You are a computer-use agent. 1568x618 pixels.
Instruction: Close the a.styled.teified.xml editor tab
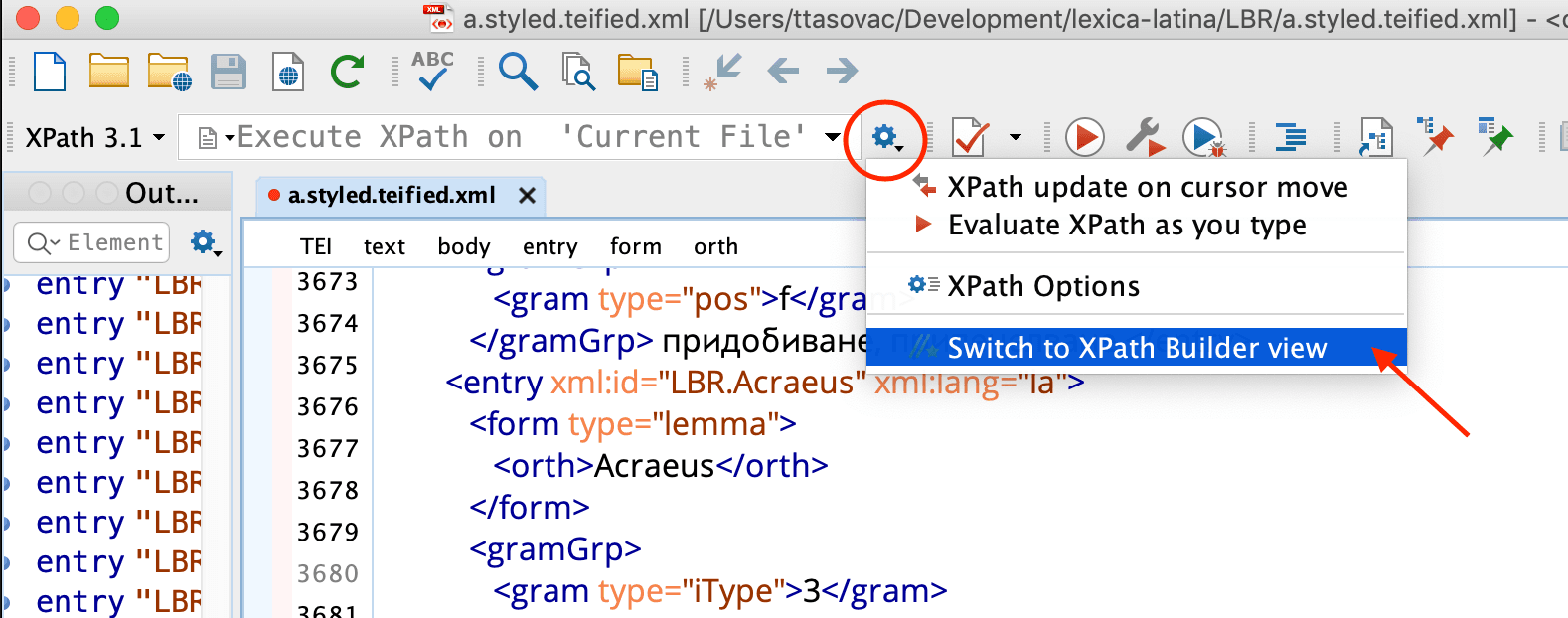[528, 196]
